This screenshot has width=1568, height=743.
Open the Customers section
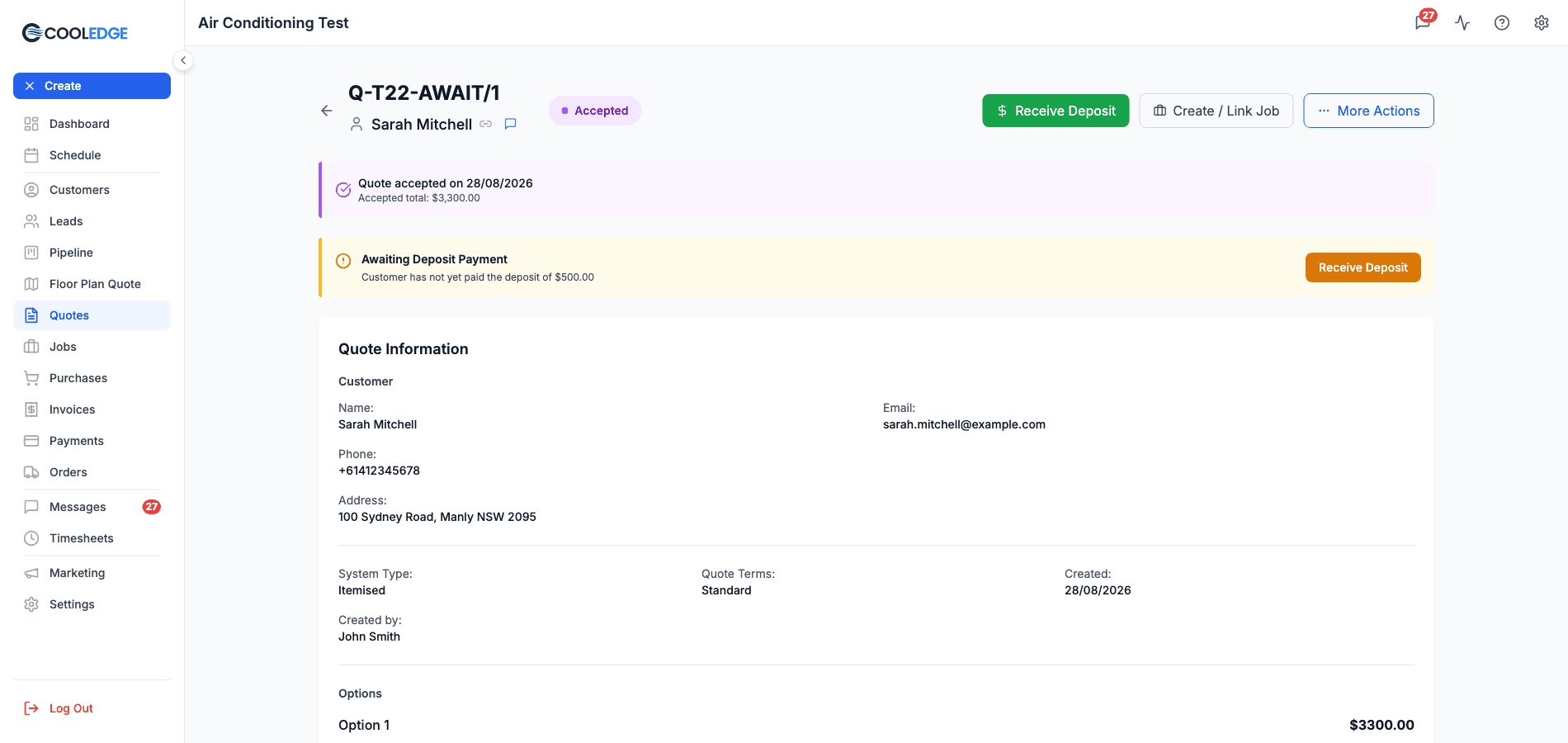92,190
